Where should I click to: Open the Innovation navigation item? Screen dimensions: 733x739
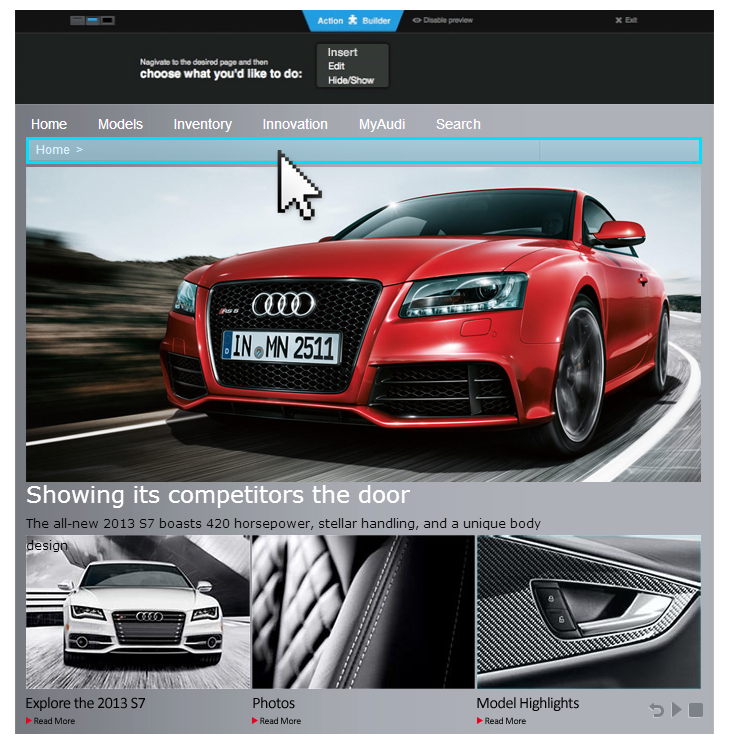click(295, 124)
